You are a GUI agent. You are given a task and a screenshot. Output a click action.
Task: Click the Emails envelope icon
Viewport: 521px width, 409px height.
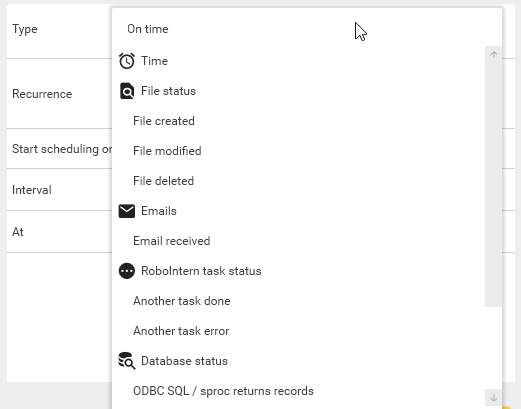127,211
